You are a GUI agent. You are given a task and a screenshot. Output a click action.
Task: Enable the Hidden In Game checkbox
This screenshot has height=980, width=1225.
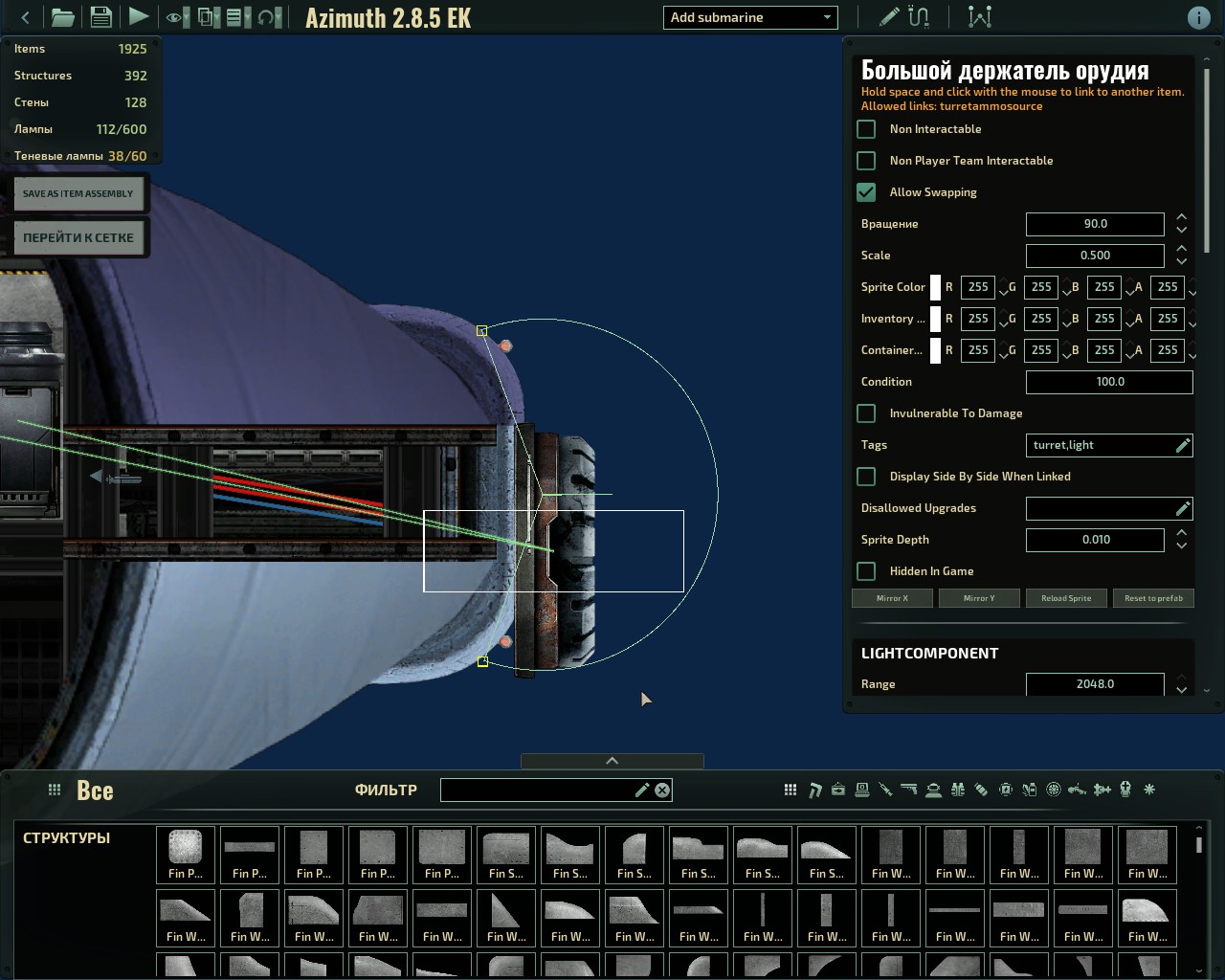pyautogui.click(x=866, y=570)
